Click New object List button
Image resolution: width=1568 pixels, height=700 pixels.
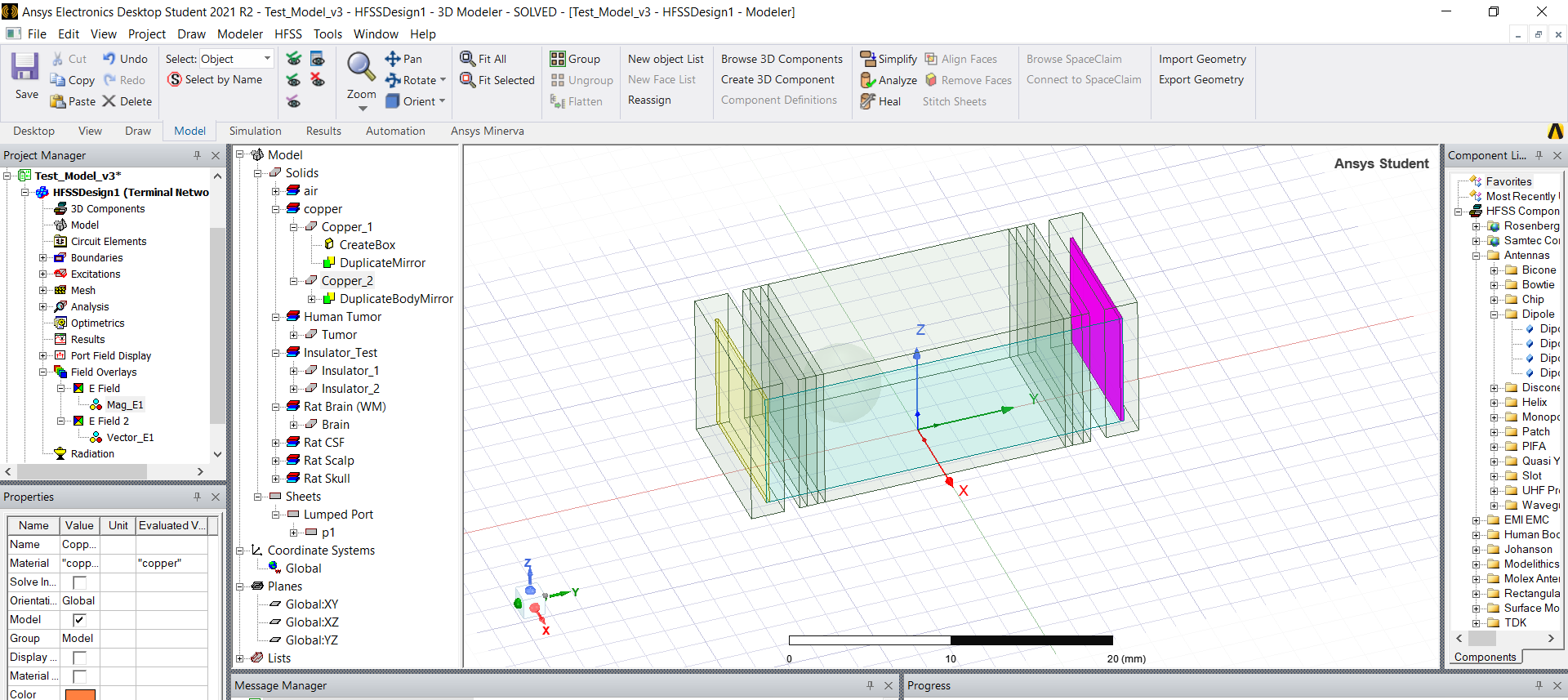click(666, 59)
